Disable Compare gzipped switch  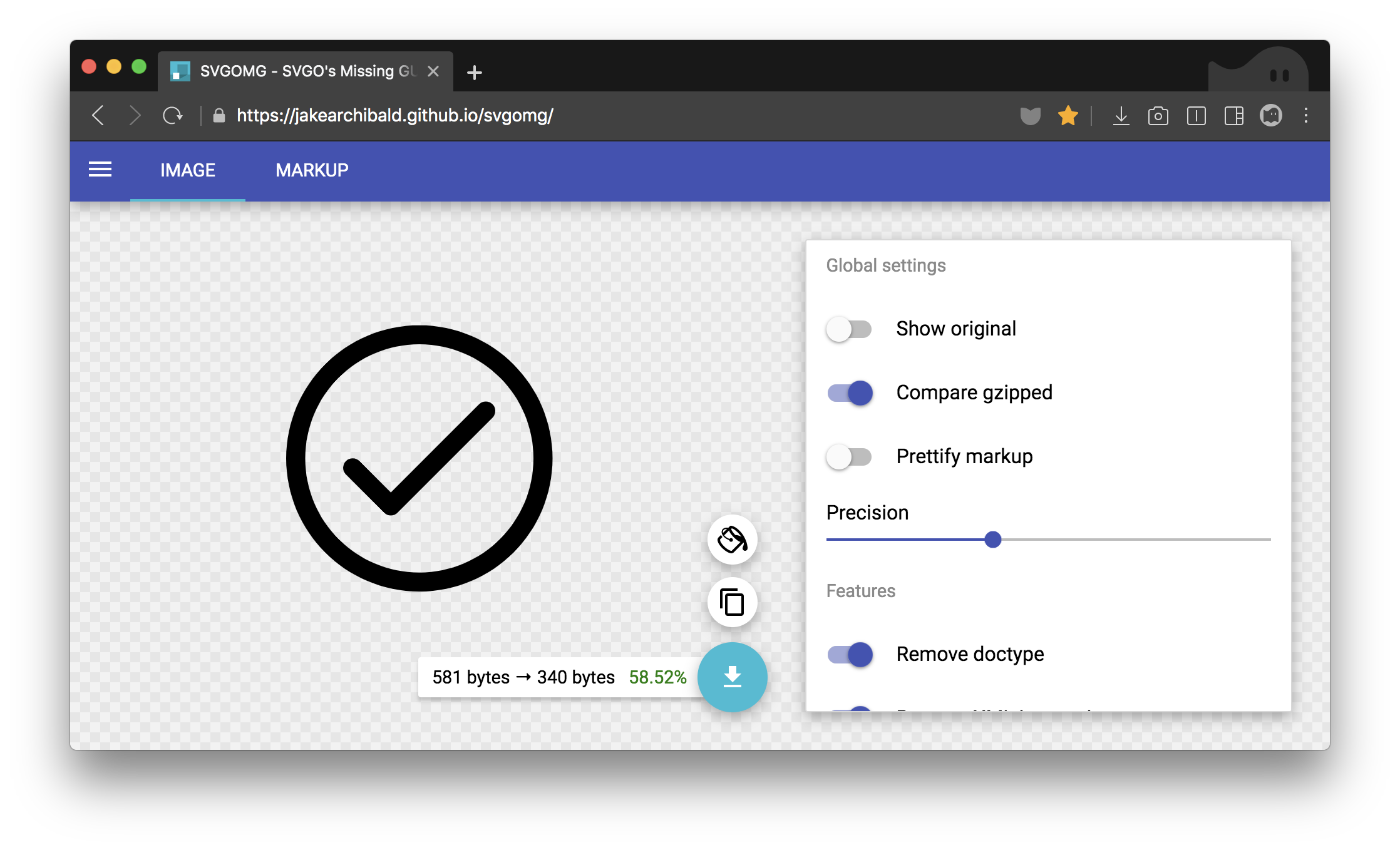[x=850, y=393]
